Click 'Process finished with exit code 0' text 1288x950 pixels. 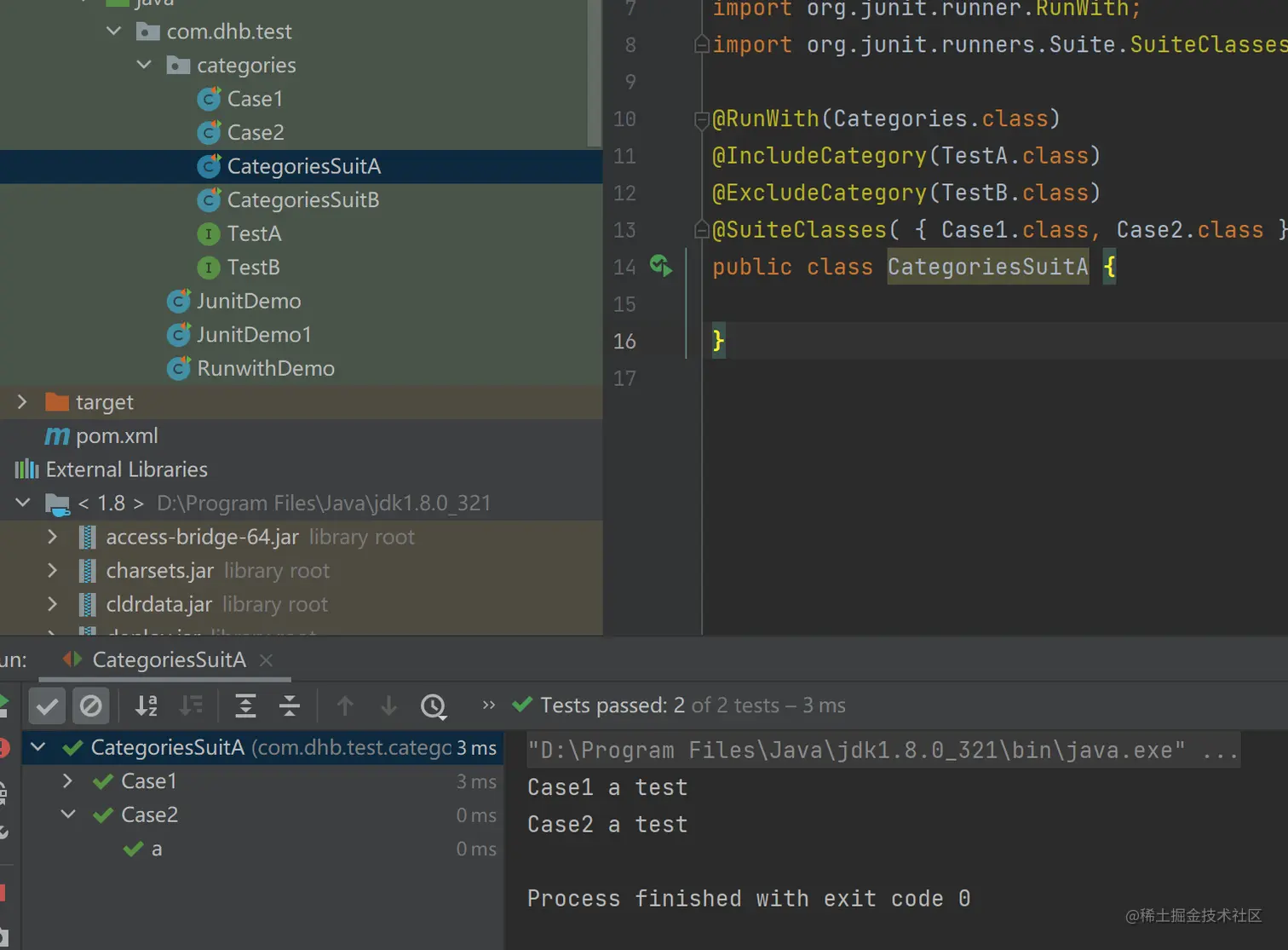point(749,899)
